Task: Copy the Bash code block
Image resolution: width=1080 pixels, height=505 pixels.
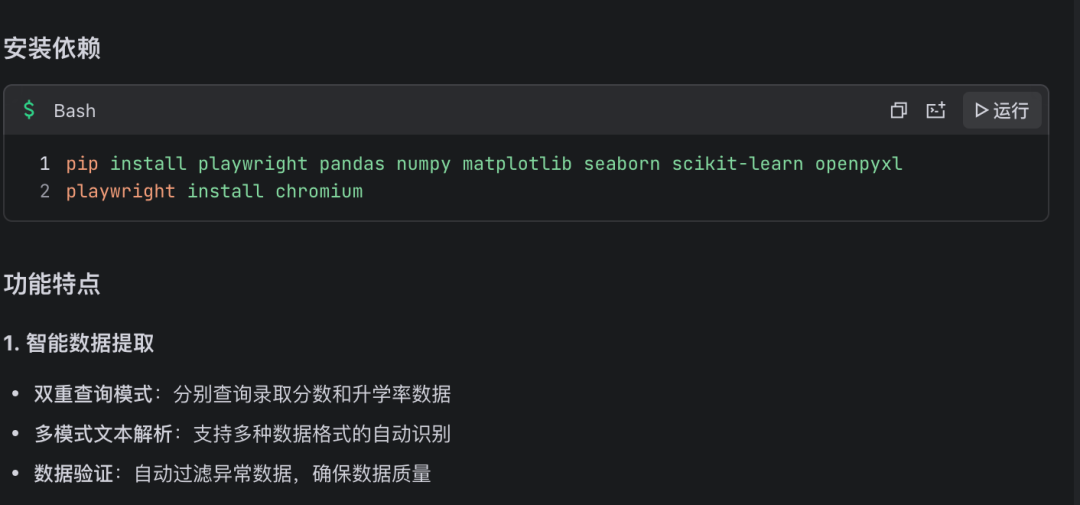Action: [x=898, y=111]
